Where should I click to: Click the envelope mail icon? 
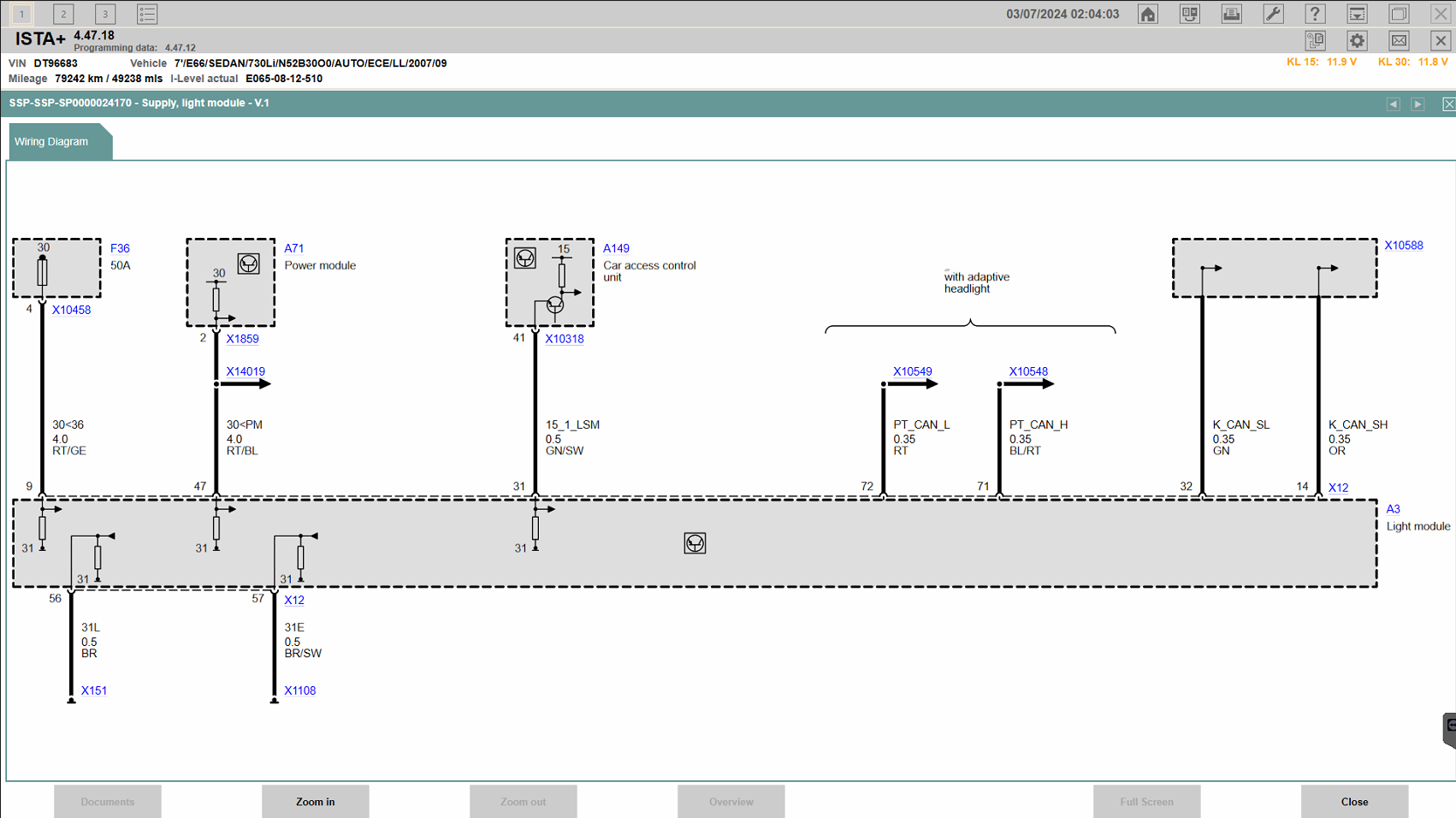coord(1399,40)
